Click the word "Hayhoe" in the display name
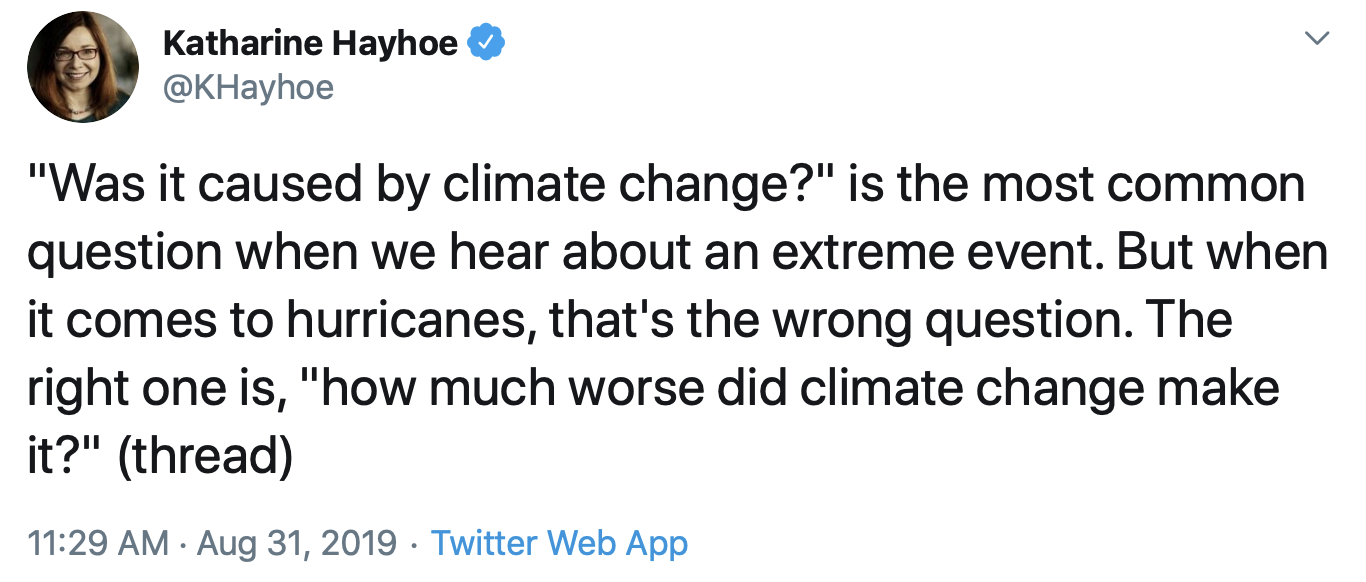The width and height of the screenshot is (1366, 582). [x=399, y=44]
